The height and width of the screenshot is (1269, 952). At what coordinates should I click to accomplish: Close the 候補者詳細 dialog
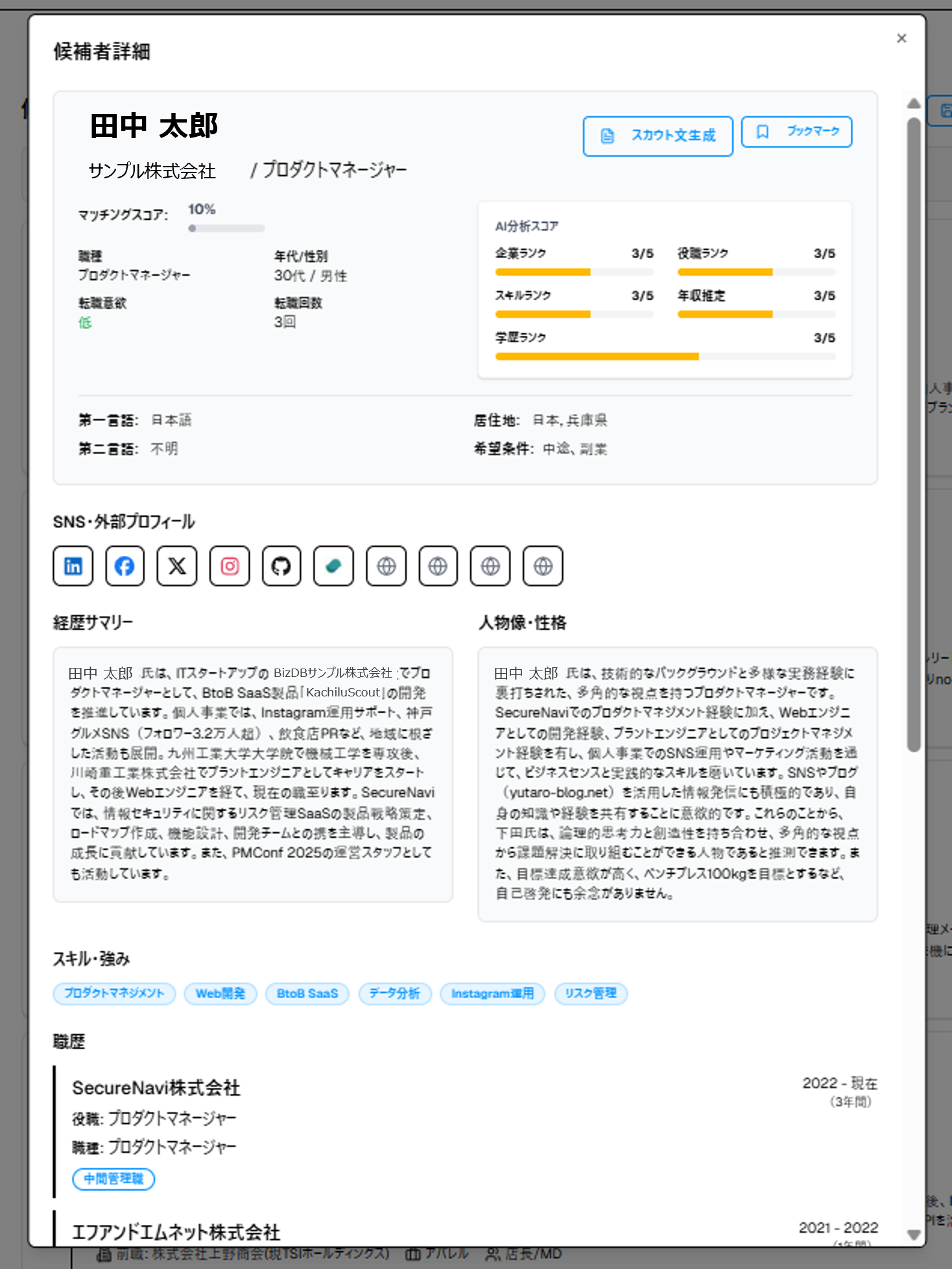point(901,38)
